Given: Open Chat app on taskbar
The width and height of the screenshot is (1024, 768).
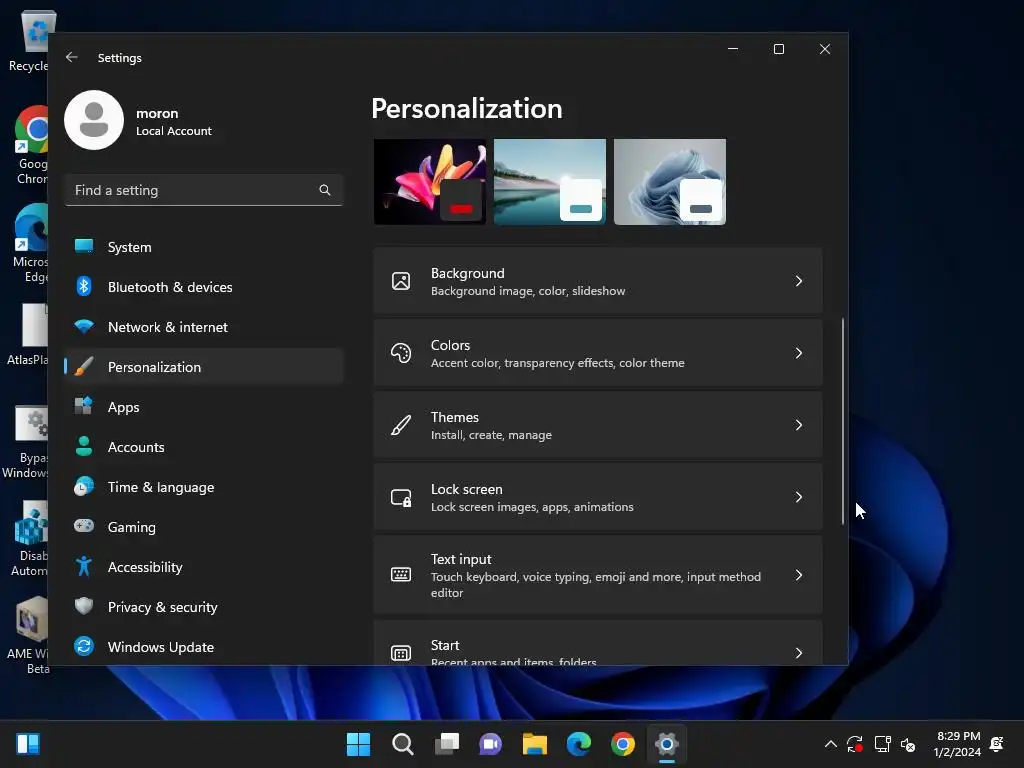Looking at the screenshot, I should click(490, 744).
